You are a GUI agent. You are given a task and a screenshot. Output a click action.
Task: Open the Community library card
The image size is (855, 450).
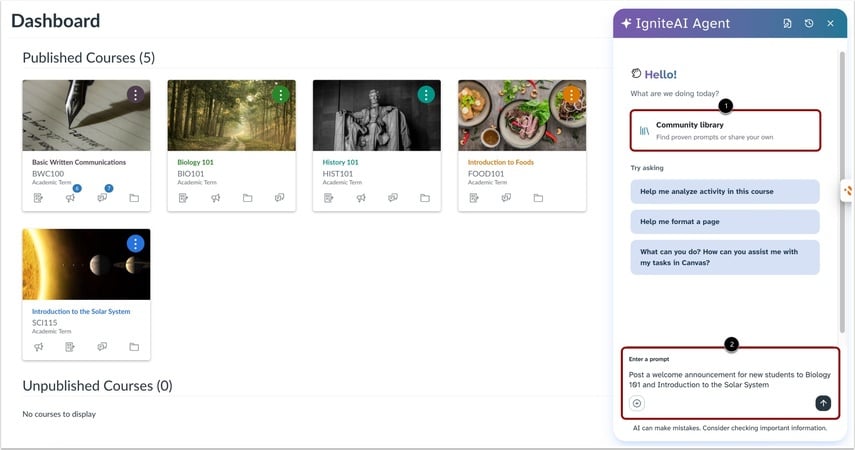click(725, 130)
